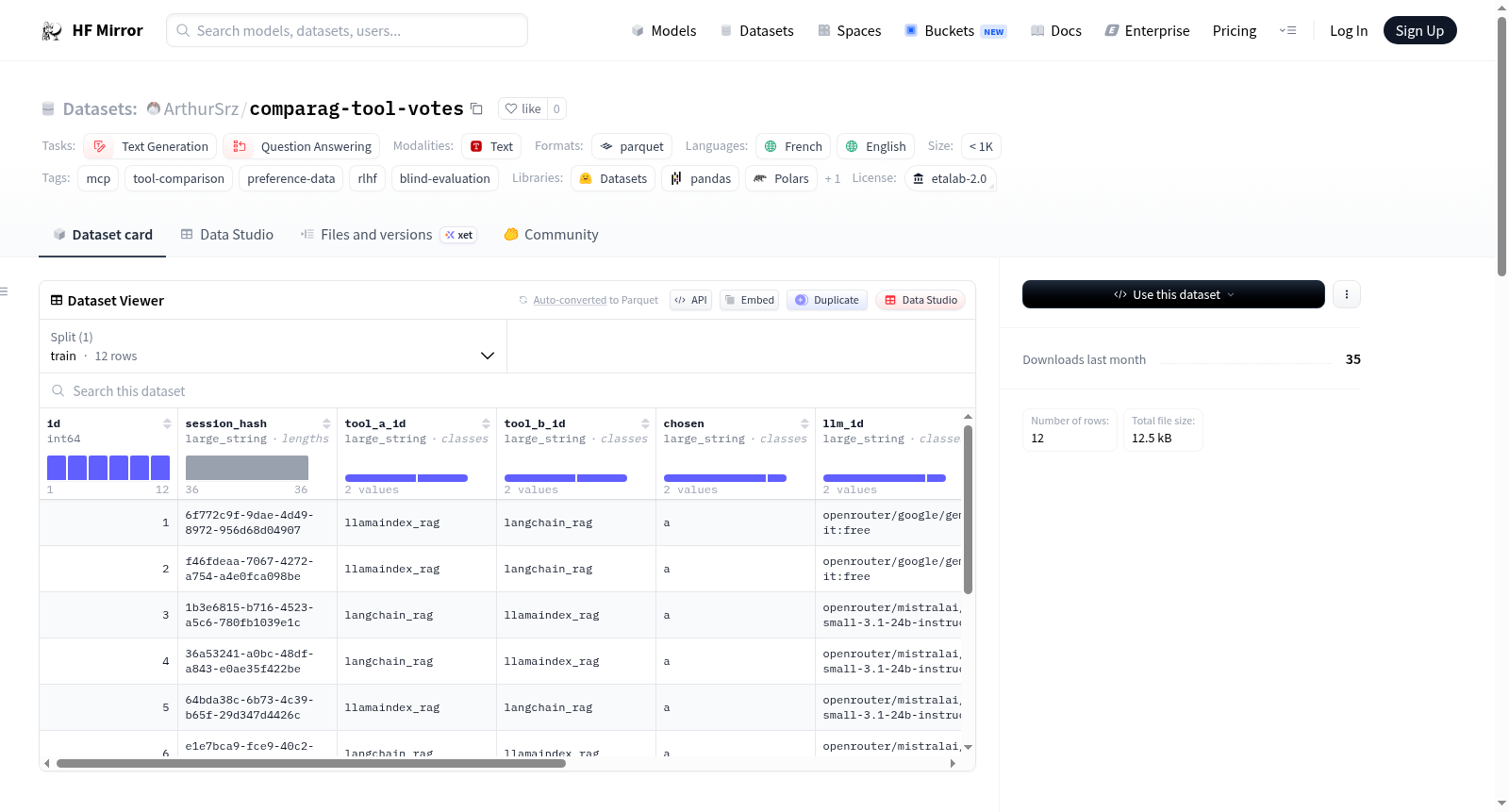1509x812 pixels.
Task: Open Spaces in the top navigation
Action: pos(850,31)
